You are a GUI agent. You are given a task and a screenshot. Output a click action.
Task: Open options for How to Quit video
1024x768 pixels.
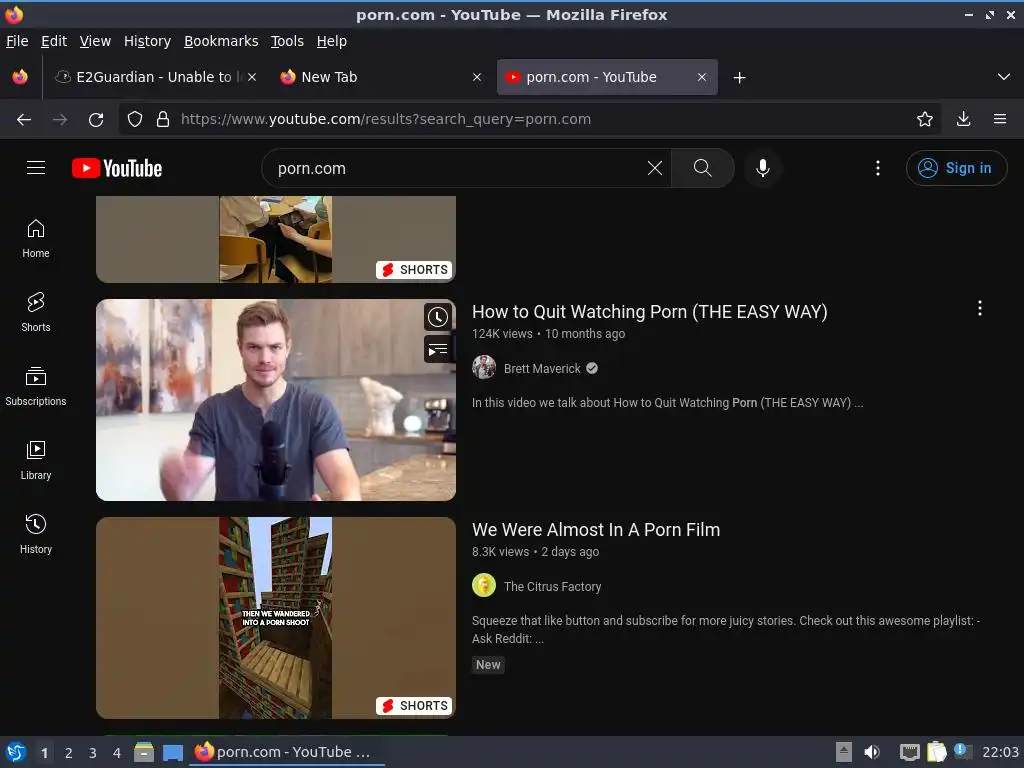980,308
